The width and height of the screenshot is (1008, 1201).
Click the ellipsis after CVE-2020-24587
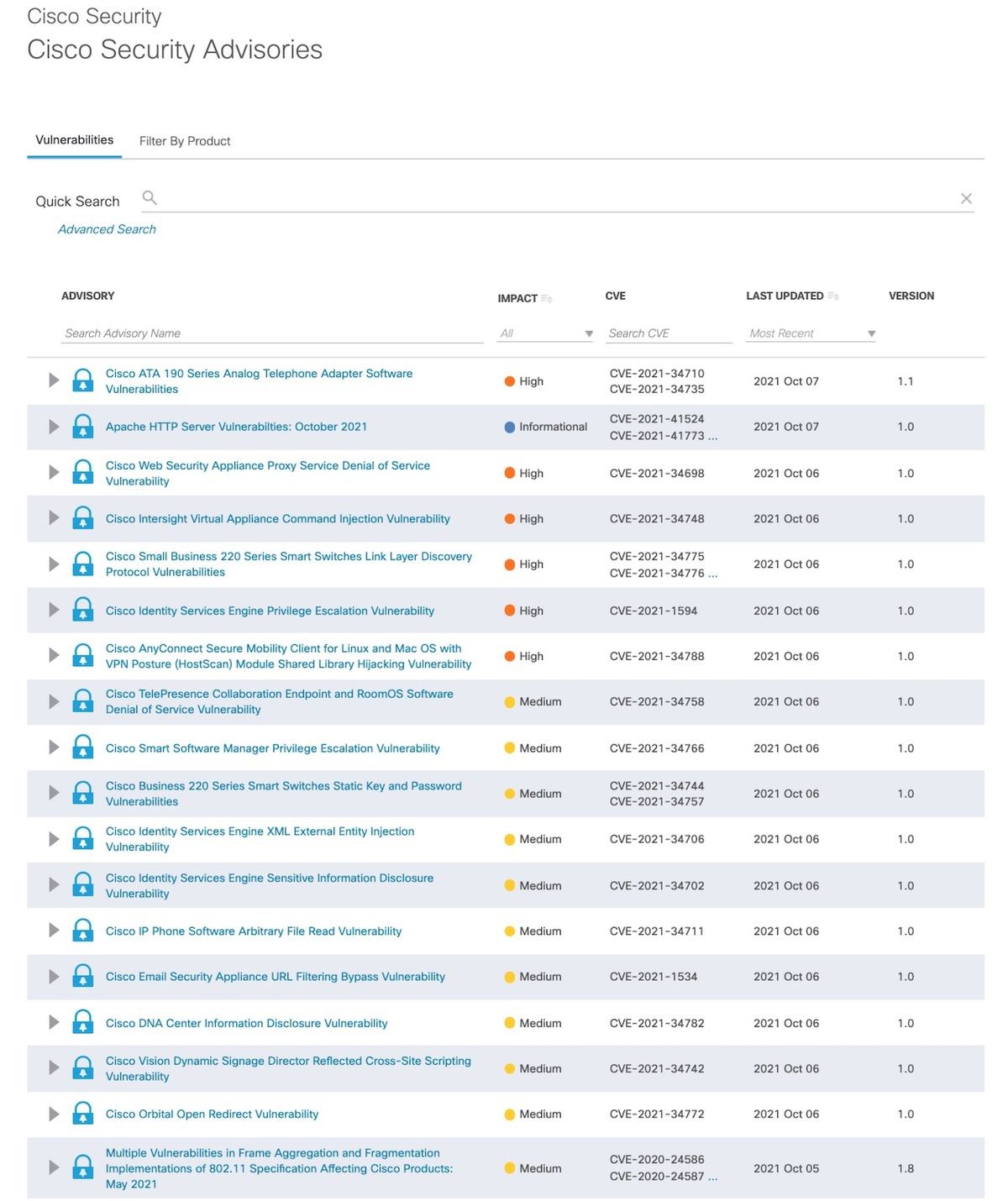click(x=712, y=1177)
